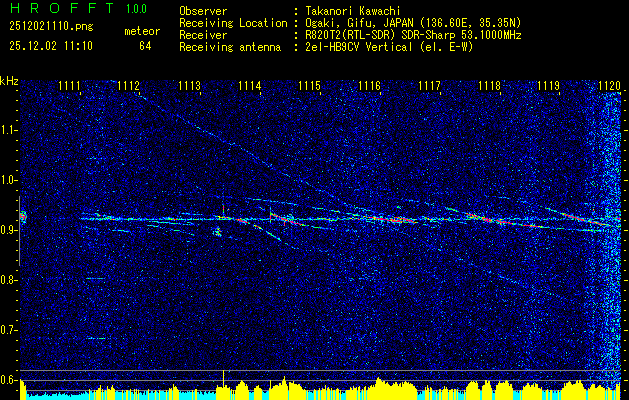The image size is (629, 400).
Task: Click the 1111 time axis marker
Action: tap(69, 86)
